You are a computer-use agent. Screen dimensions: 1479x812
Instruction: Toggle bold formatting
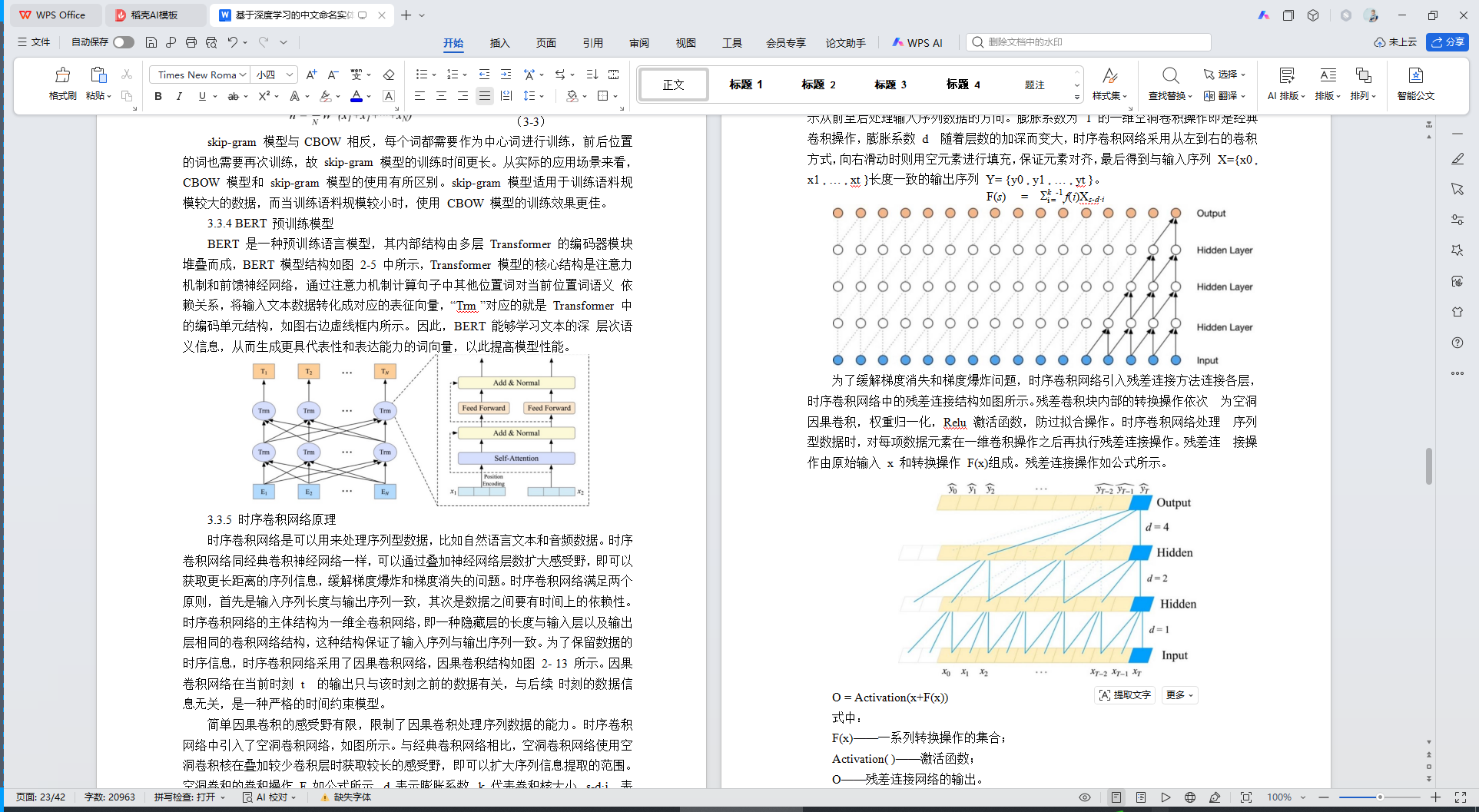(158, 96)
